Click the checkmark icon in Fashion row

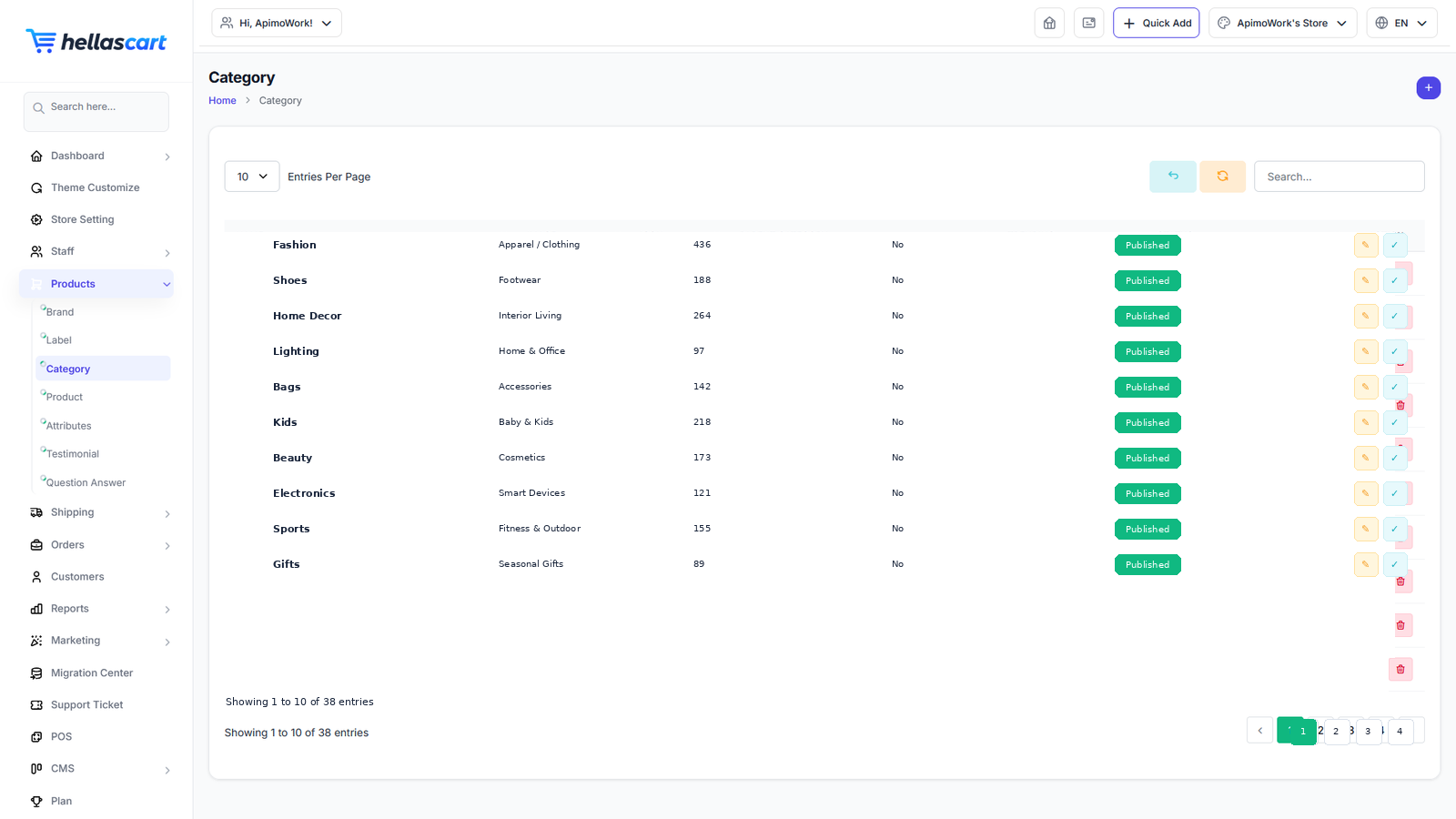pyautogui.click(x=1395, y=245)
